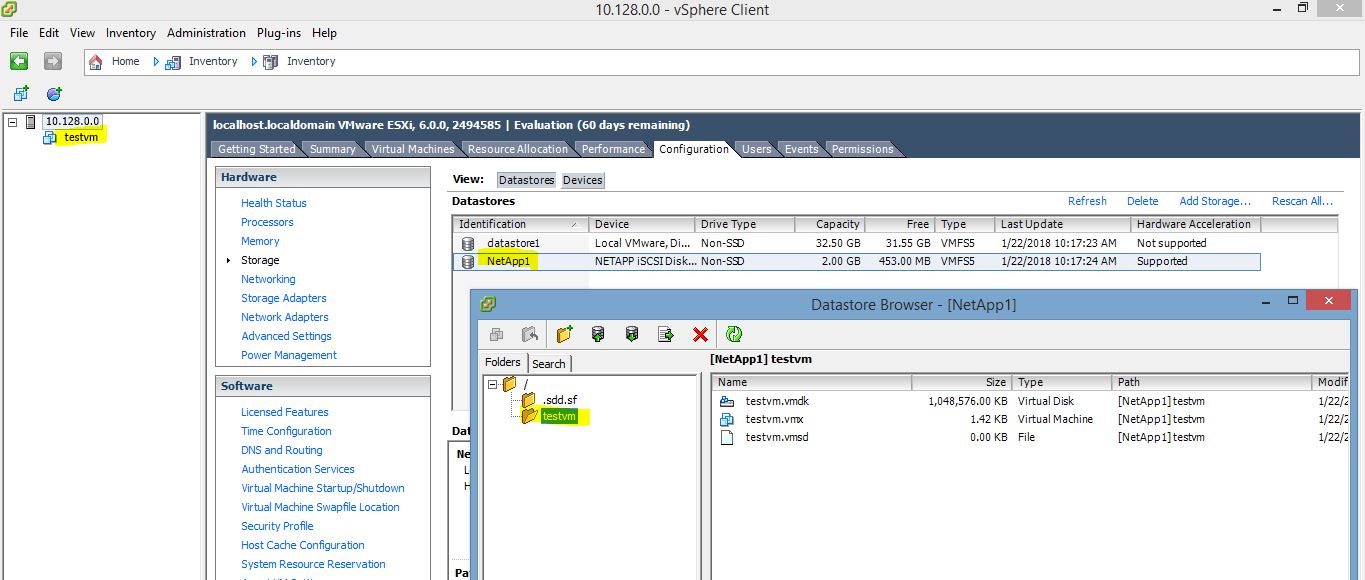Open the Administration menu
Screen dimensions: 1365x580
tap(206, 32)
